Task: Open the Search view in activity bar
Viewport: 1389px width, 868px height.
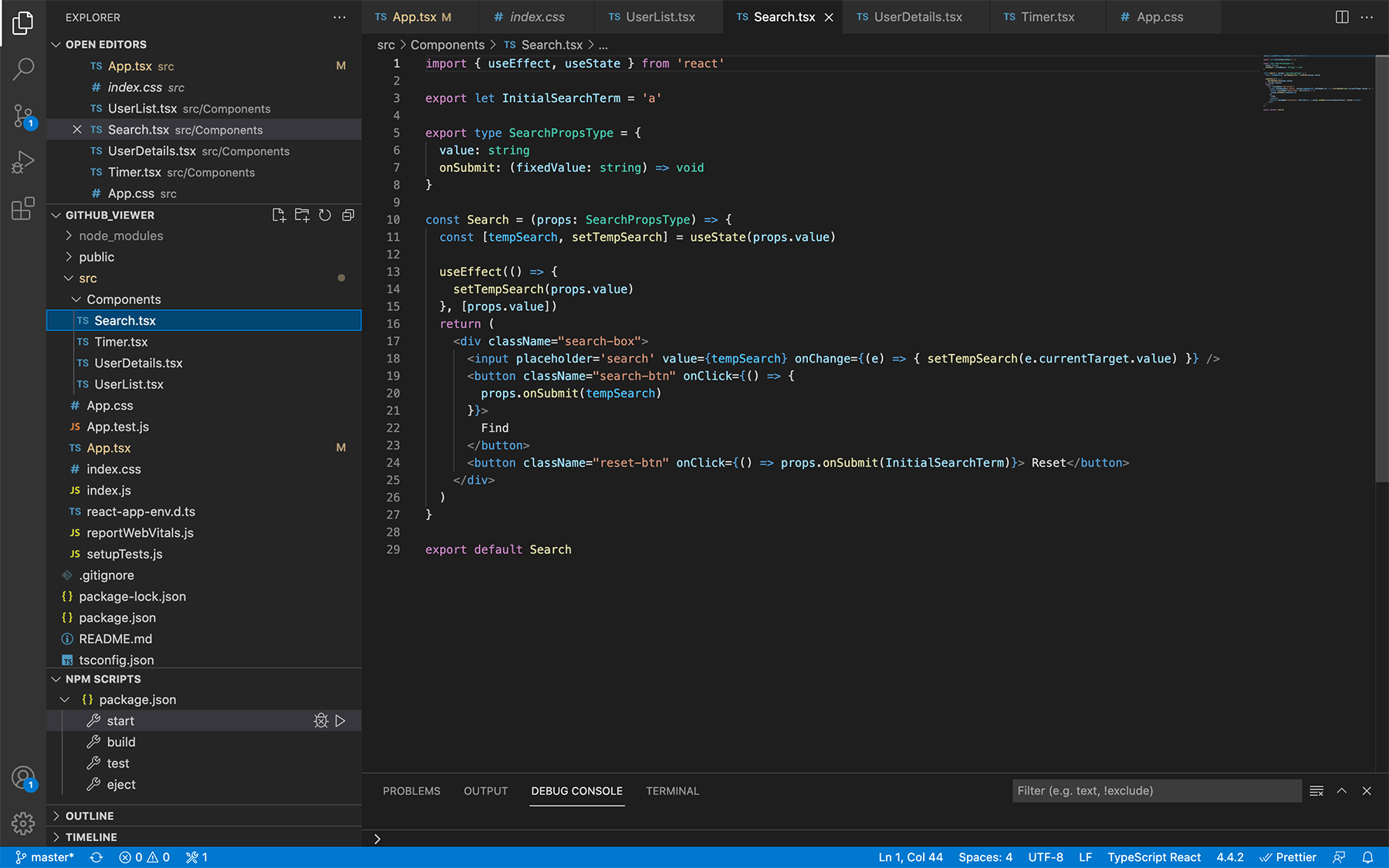Action: tap(23, 69)
